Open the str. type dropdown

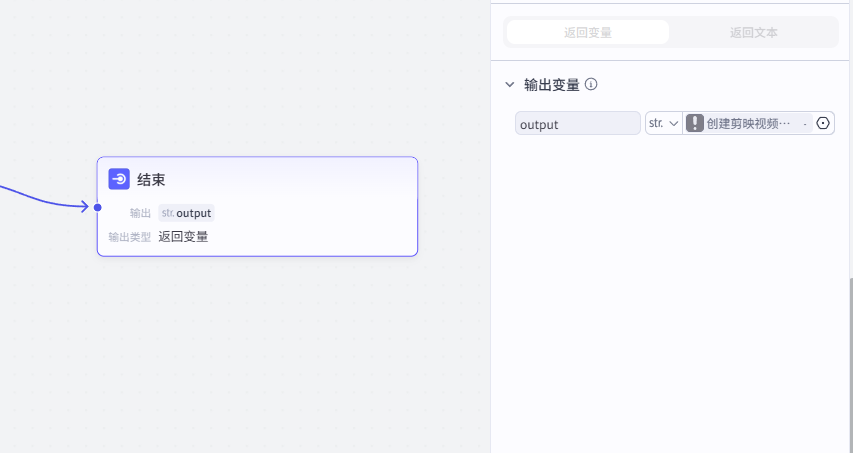click(x=663, y=123)
